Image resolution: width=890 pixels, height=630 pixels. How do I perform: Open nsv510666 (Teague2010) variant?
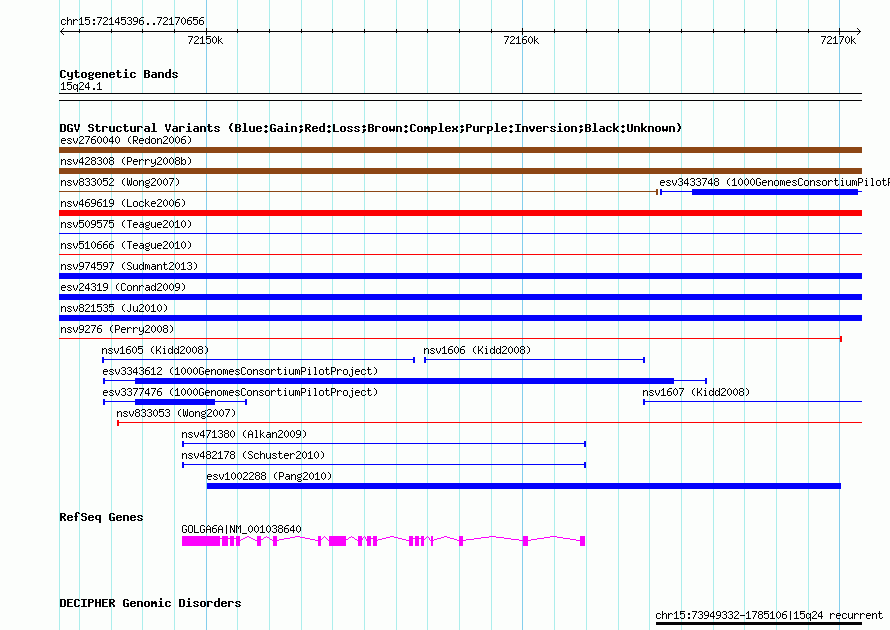coord(126,245)
